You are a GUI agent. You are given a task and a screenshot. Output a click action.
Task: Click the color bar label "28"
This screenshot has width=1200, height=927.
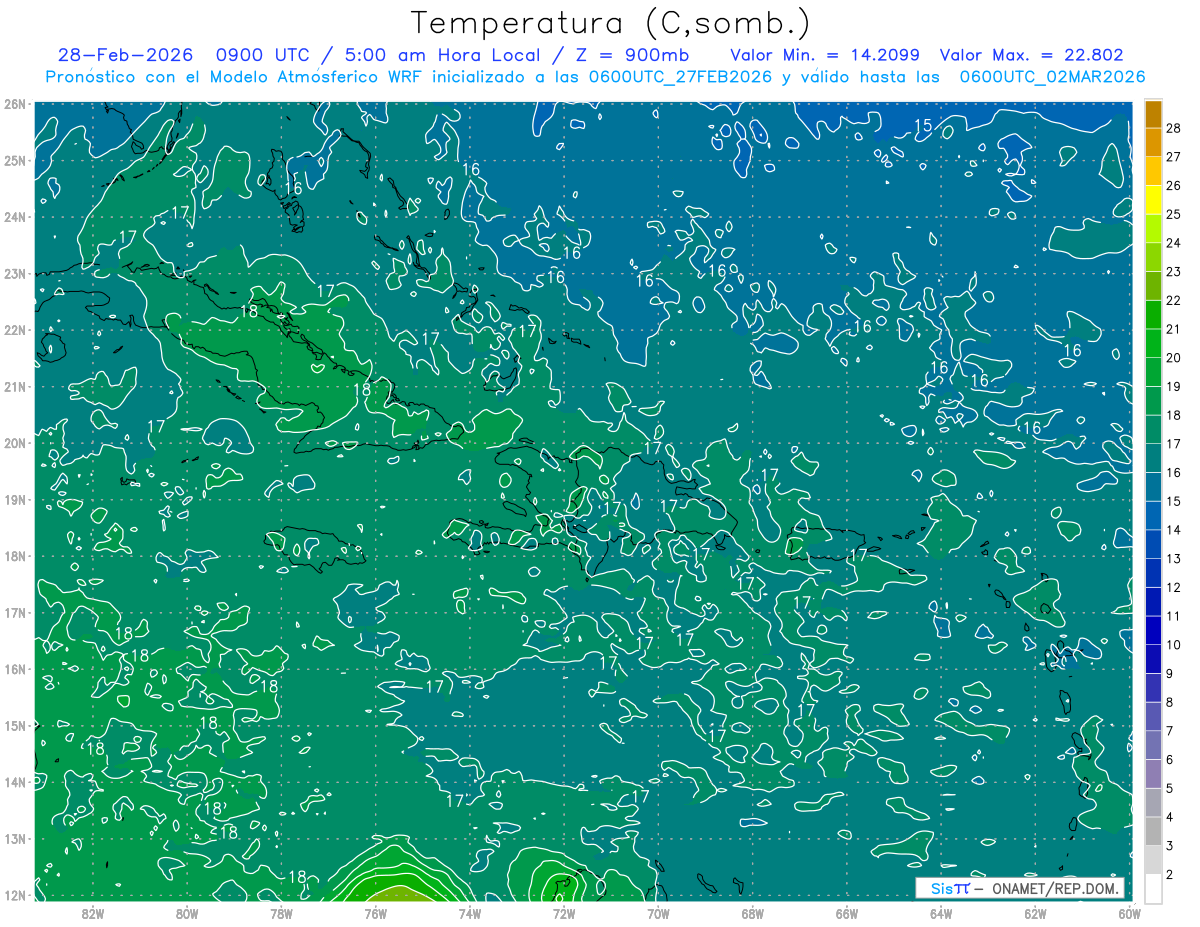click(1174, 128)
